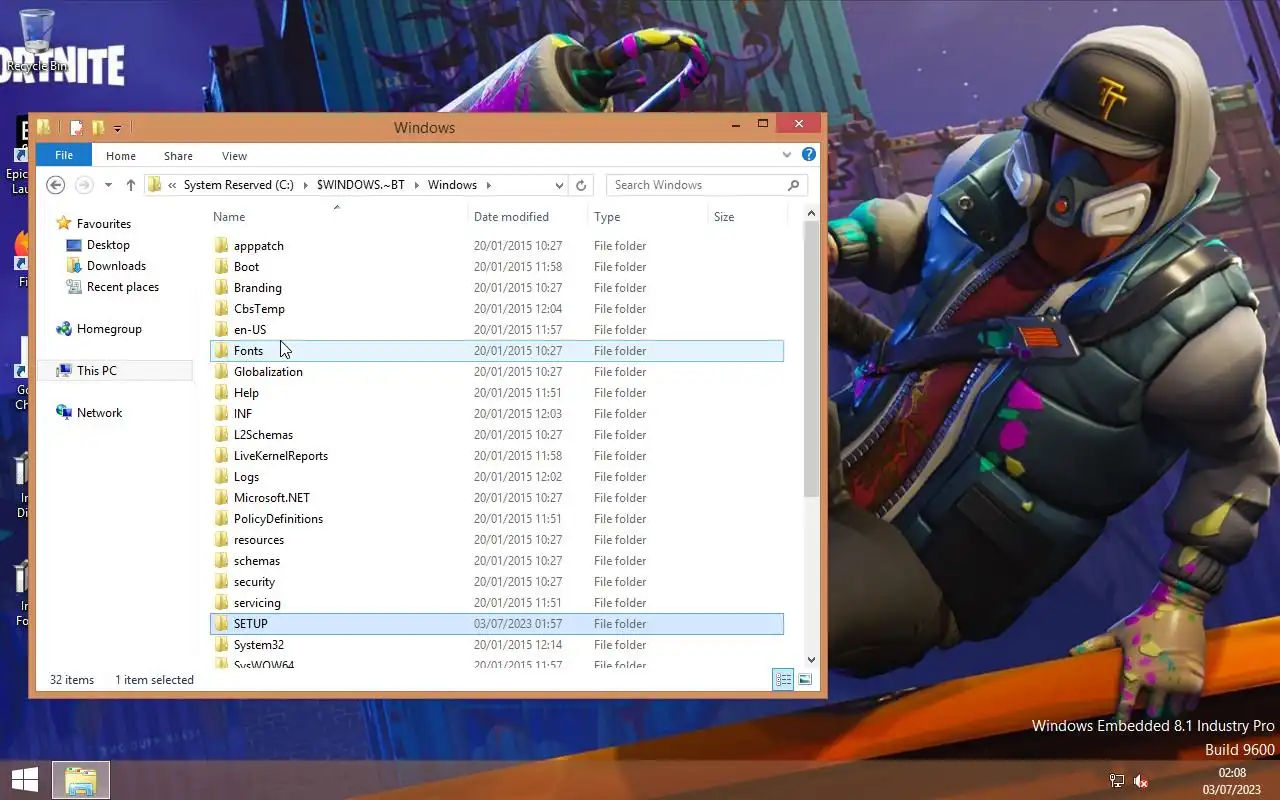Click the servicing folder name
This screenshot has height=800, width=1280.
pos(257,603)
